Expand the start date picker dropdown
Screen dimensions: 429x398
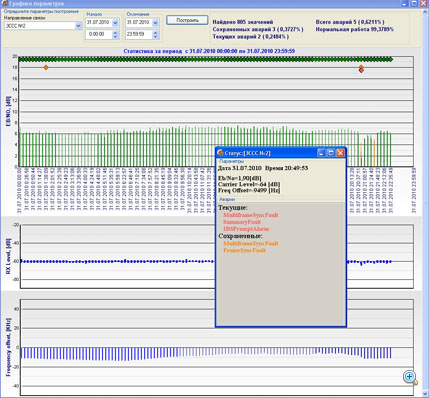pos(115,22)
